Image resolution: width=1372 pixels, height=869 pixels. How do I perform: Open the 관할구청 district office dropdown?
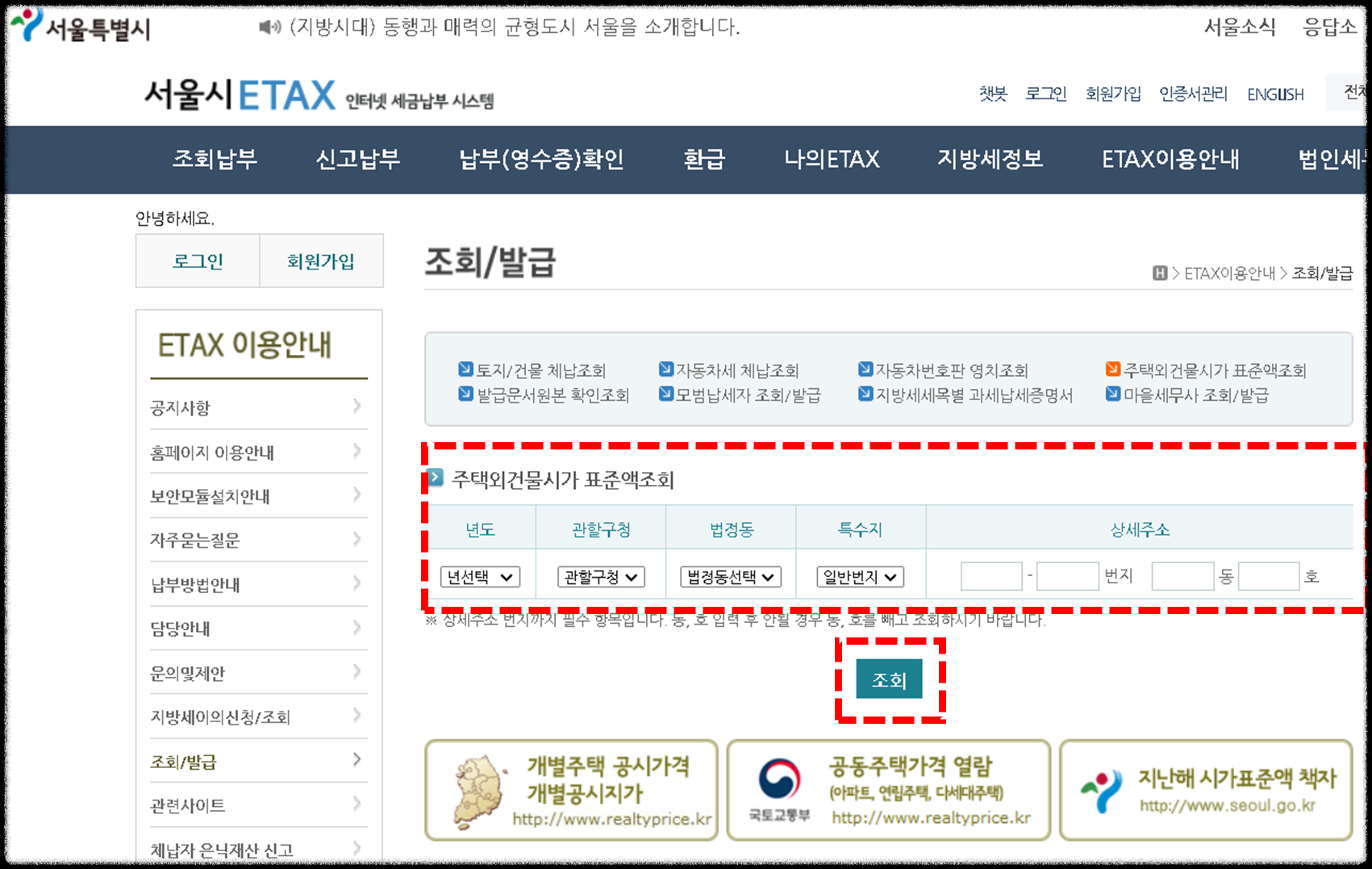click(x=600, y=576)
